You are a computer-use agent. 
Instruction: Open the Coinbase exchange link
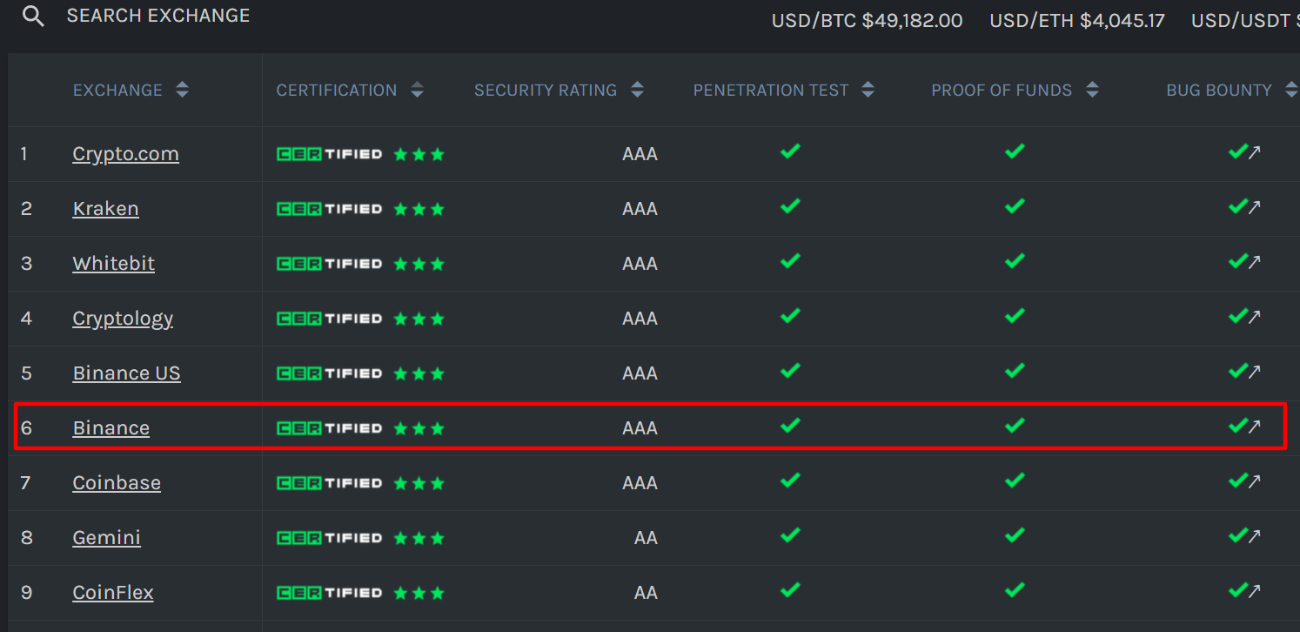(116, 483)
